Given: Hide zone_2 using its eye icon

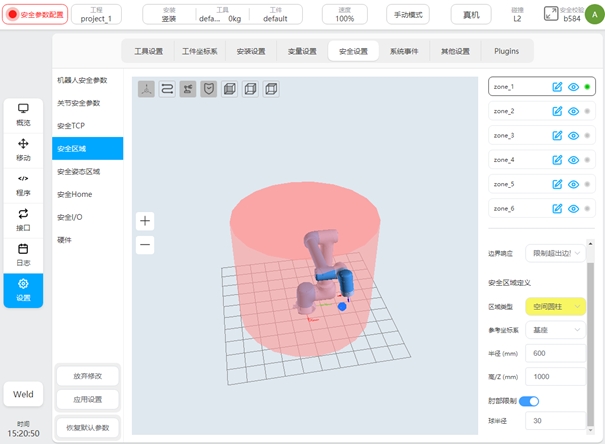Looking at the screenshot, I should click(x=573, y=111).
